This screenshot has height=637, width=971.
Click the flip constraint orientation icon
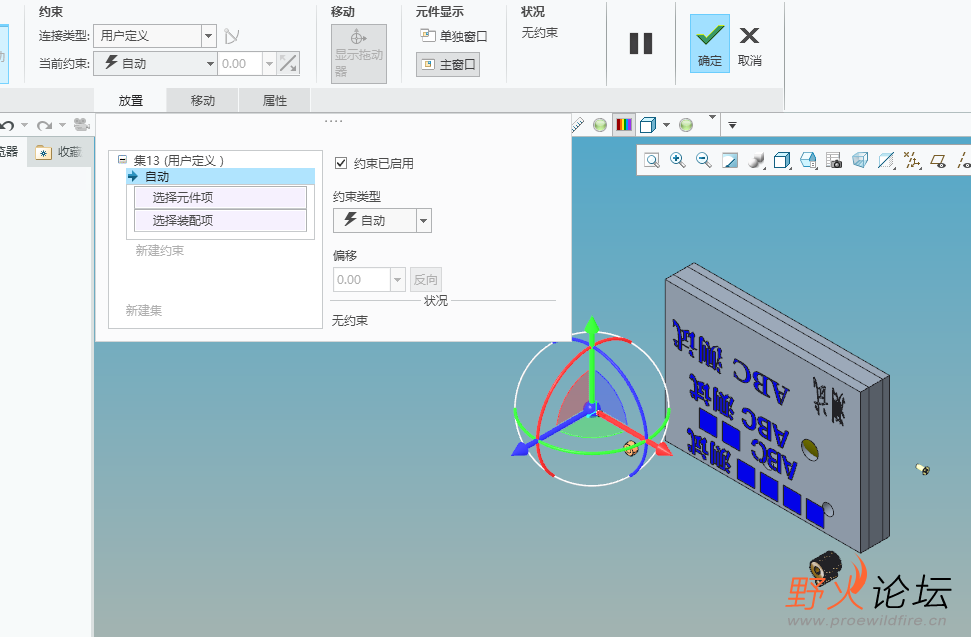289,63
